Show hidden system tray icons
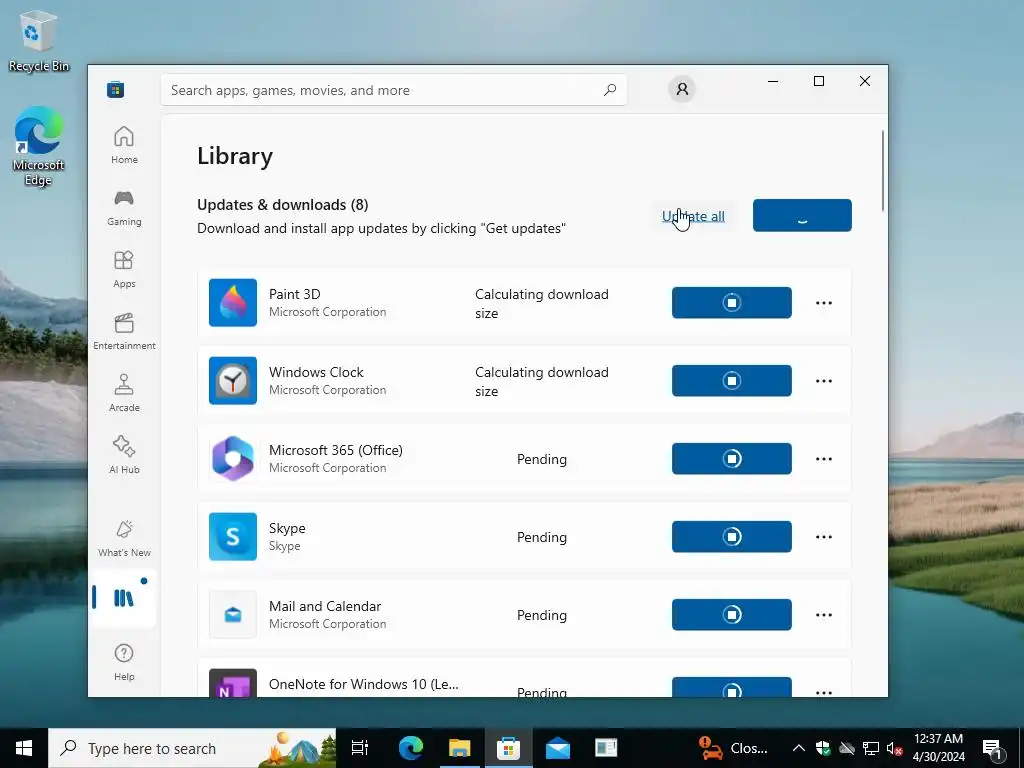This screenshot has width=1024, height=768. [x=799, y=748]
